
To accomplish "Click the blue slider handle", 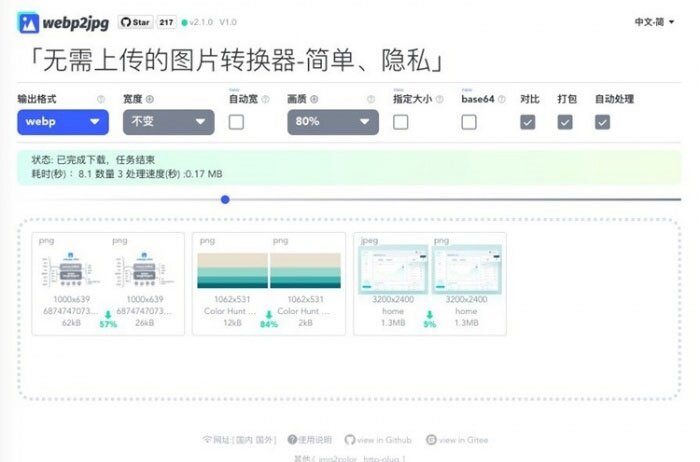I will 225,199.
